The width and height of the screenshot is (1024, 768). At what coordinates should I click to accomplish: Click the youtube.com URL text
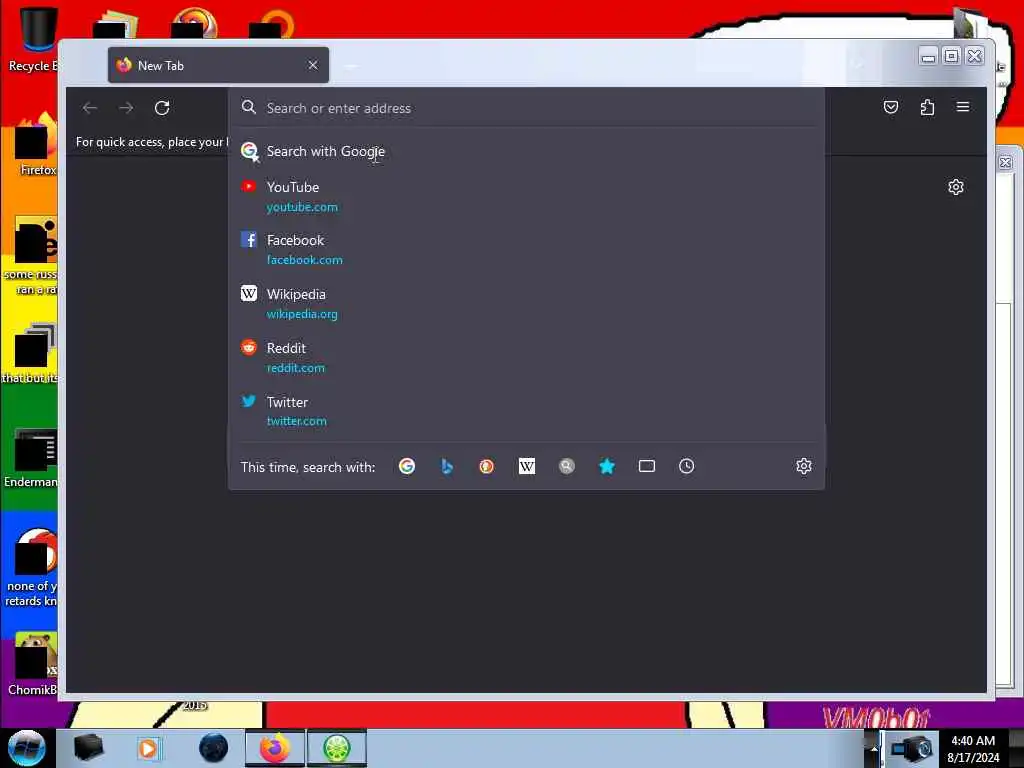coord(302,207)
